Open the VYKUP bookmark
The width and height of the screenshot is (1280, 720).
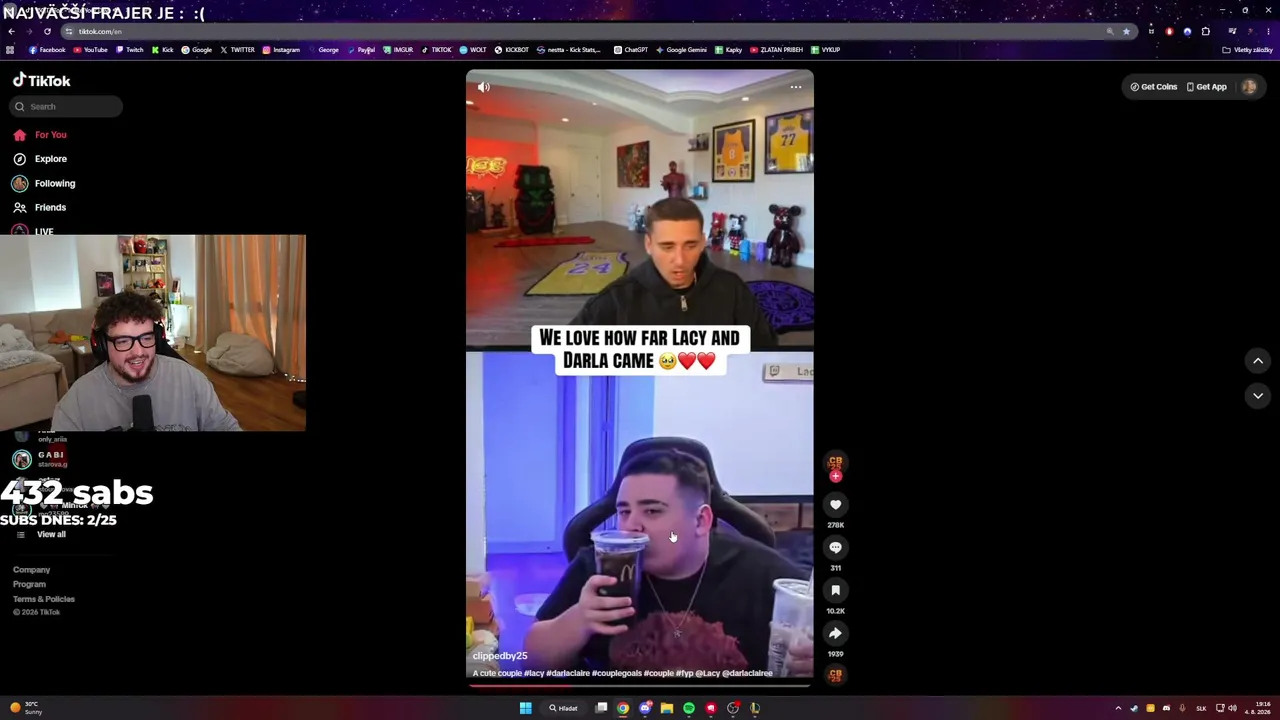click(x=825, y=50)
